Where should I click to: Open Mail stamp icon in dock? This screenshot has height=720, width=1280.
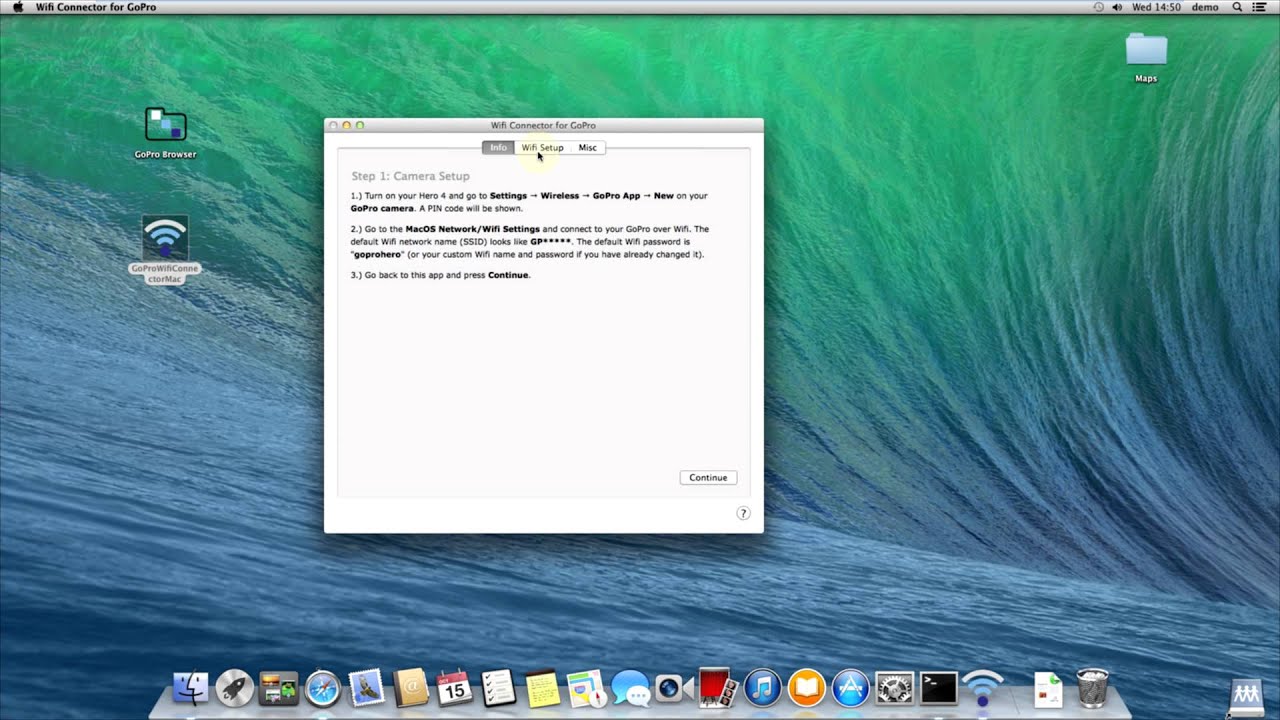(x=367, y=688)
